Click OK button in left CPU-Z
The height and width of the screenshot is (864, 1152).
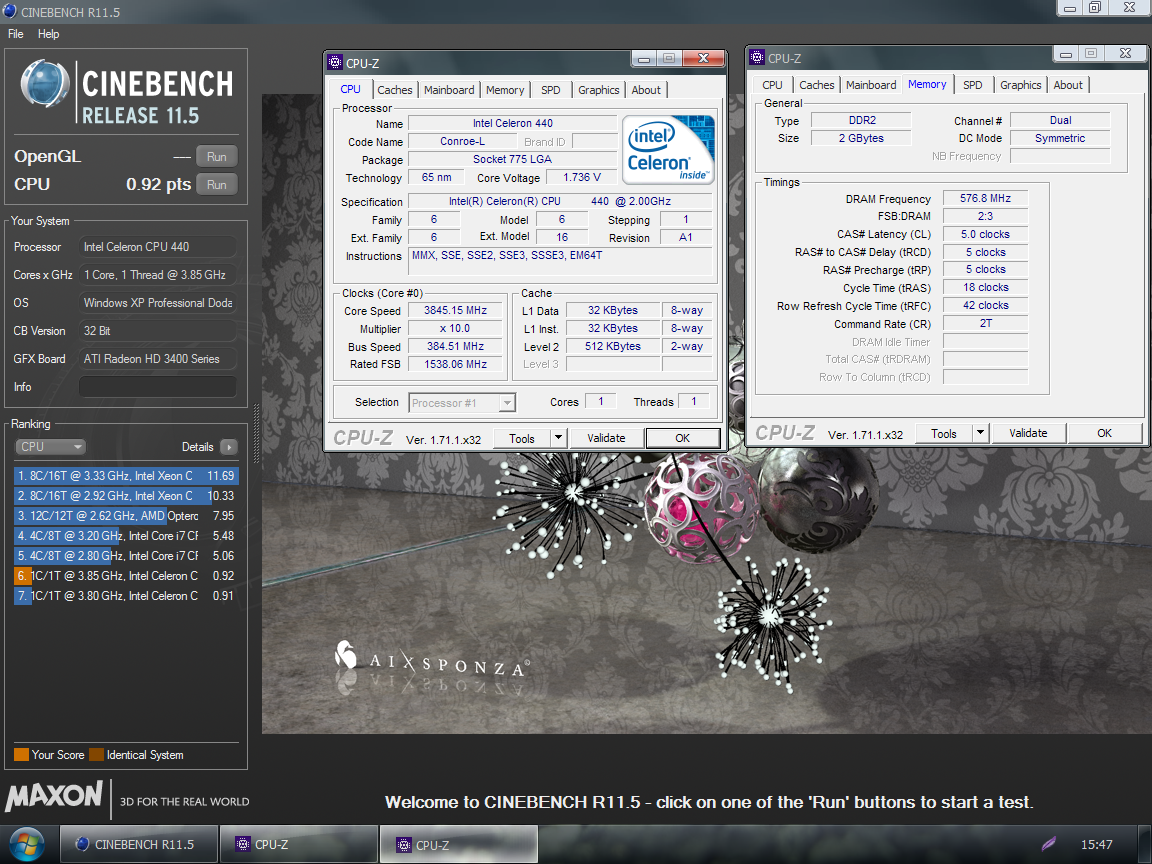pyautogui.click(x=683, y=438)
